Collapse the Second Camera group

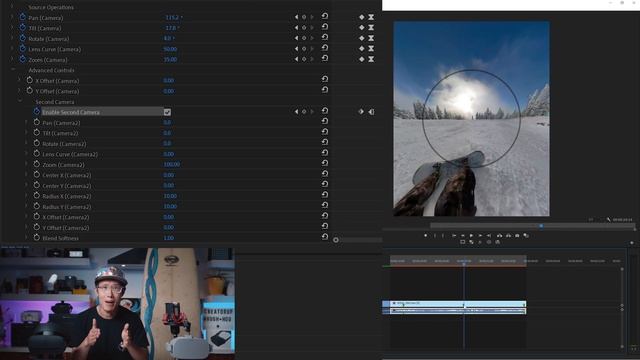(20, 101)
